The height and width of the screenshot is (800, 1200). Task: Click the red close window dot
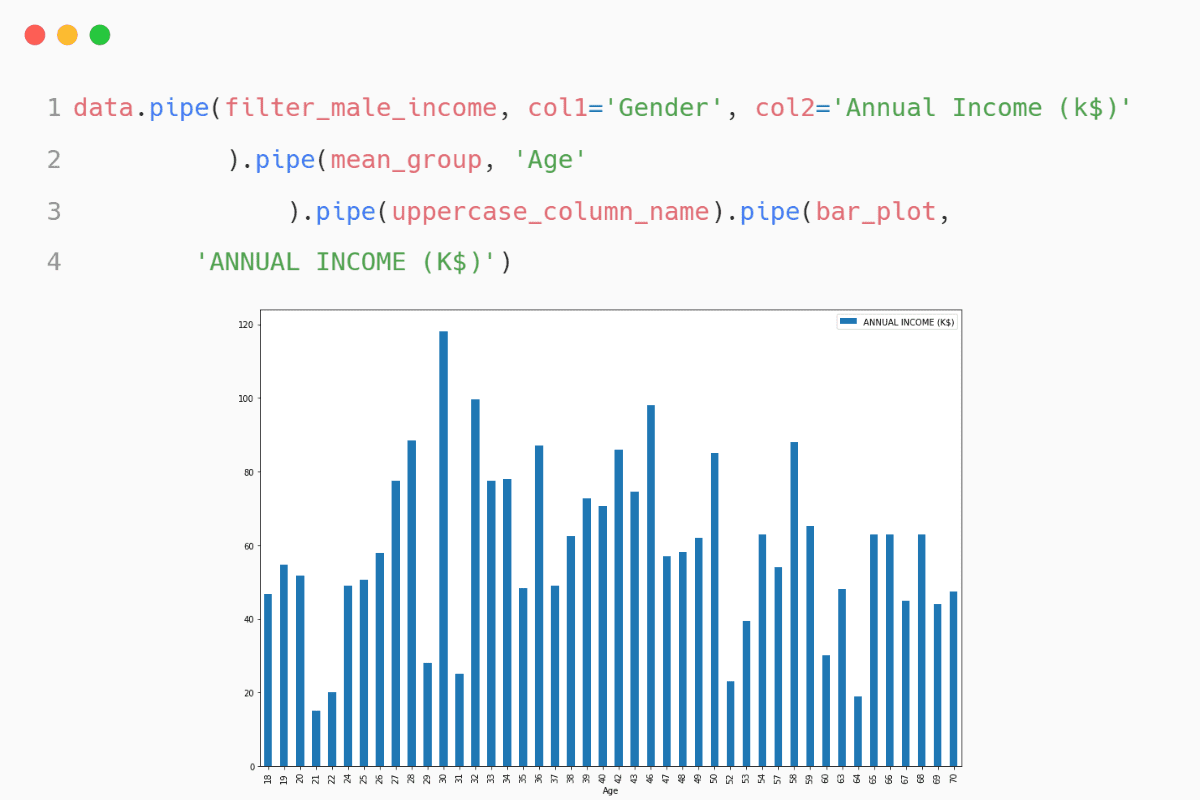click(x=35, y=35)
